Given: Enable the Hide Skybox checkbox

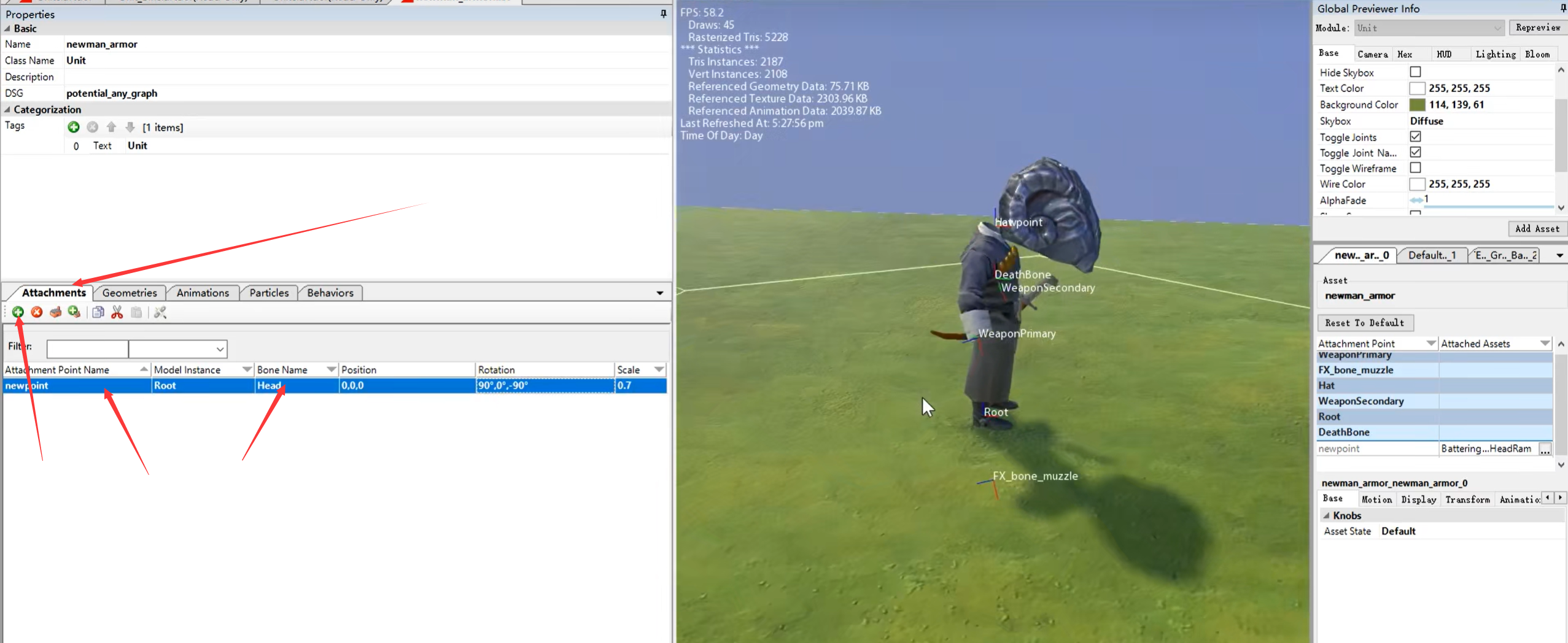Looking at the screenshot, I should tap(1415, 72).
